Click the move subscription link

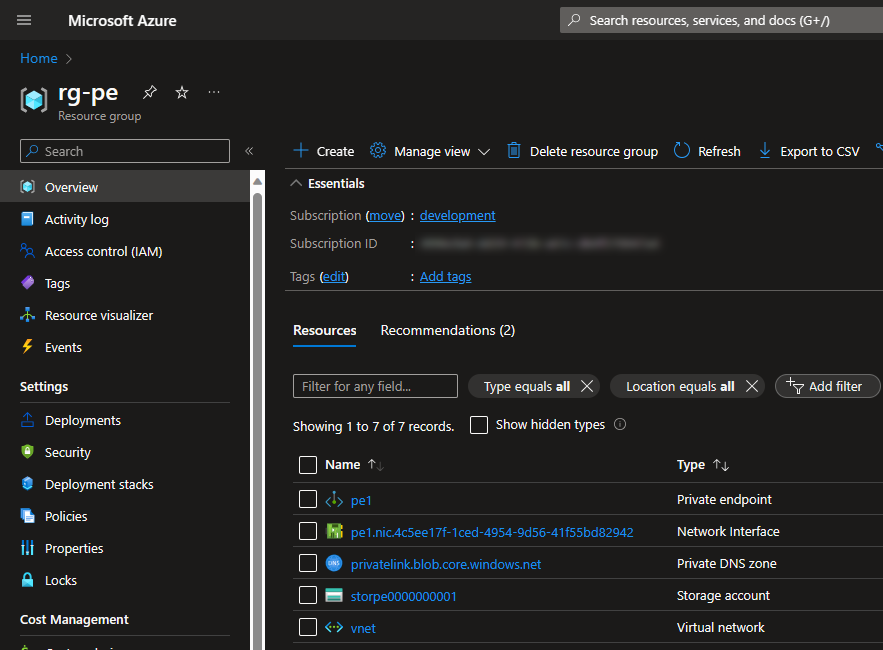[x=385, y=216]
